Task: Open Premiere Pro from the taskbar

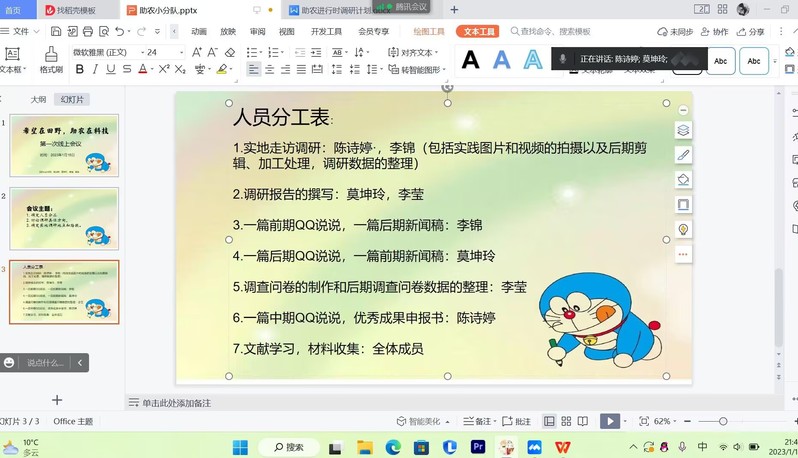Action: click(478, 447)
